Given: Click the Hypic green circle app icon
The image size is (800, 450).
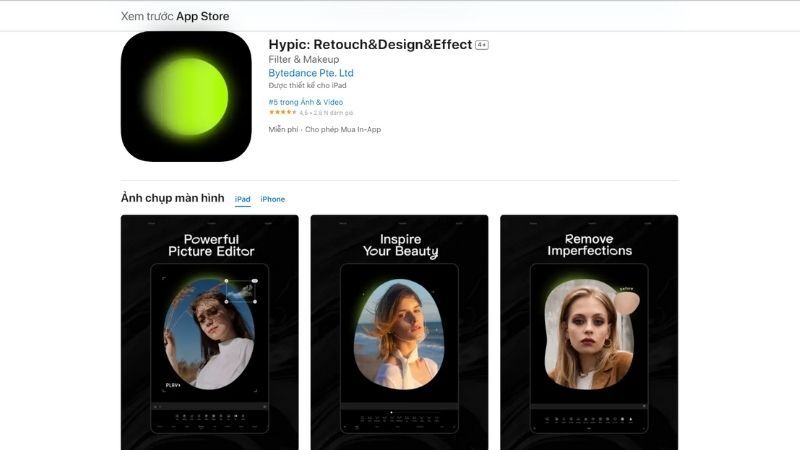Looking at the screenshot, I should pyautogui.click(x=186, y=97).
